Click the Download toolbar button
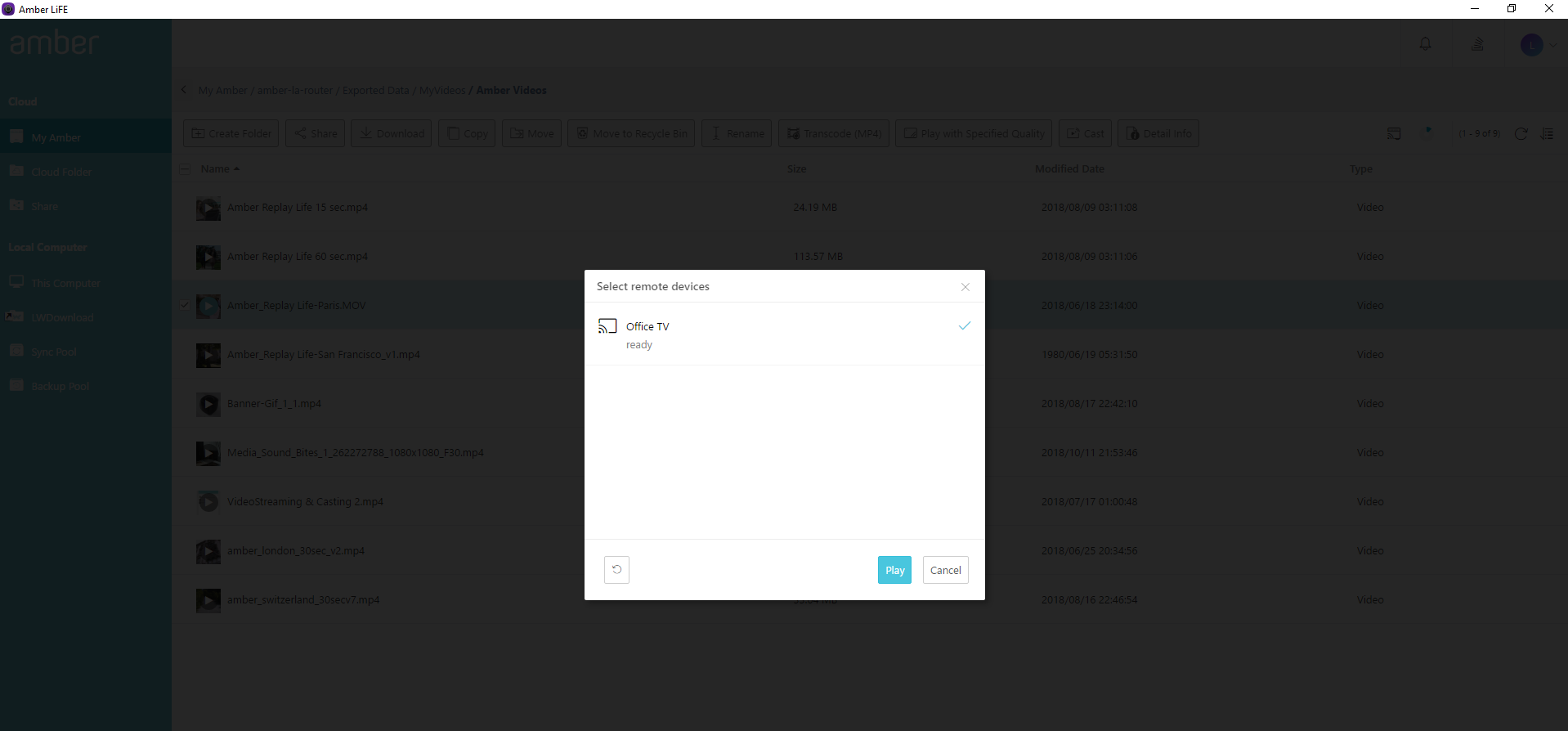The height and width of the screenshot is (731, 1568). coord(392,133)
